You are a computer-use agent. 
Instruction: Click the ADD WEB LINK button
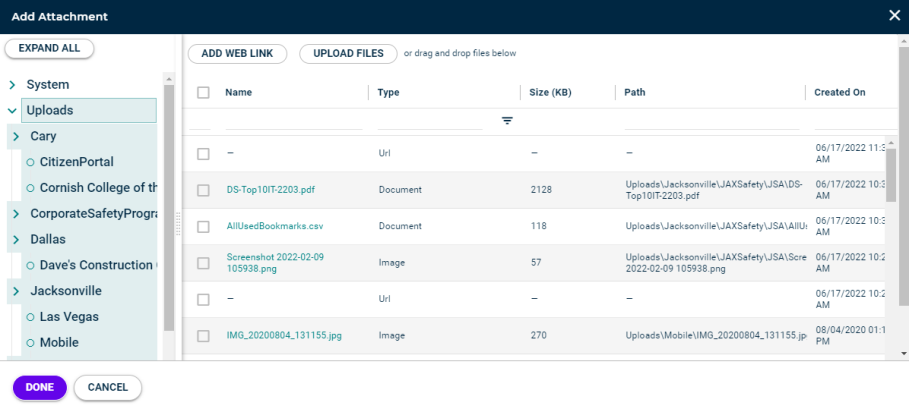click(x=237, y=53)
